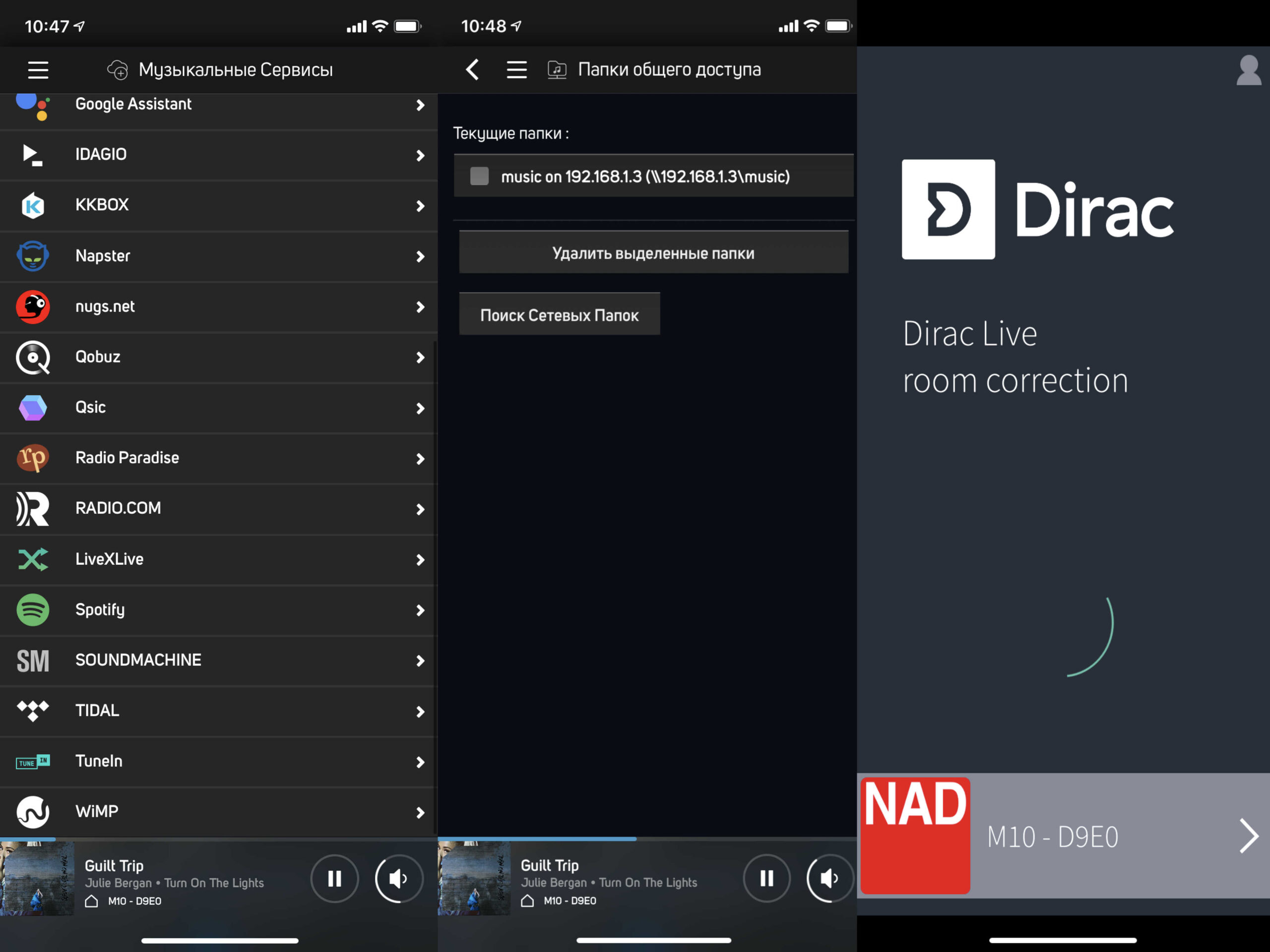Tap the battery indicator in the 10:47 status bar

[408, 26]
